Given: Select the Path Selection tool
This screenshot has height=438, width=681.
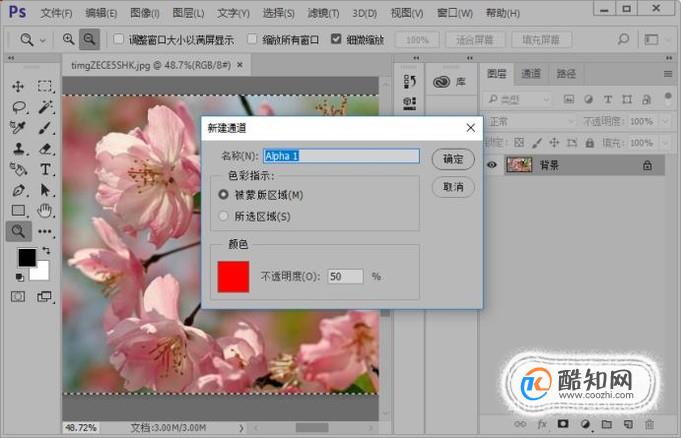Looking at the screenshot, I should click(x=45, y=190).
